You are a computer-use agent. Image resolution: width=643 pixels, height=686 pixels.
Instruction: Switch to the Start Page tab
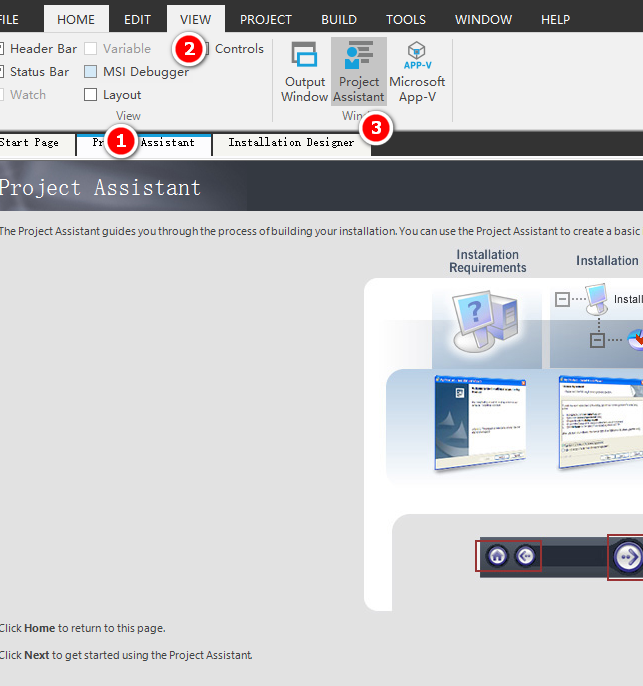tap(35, 144)
